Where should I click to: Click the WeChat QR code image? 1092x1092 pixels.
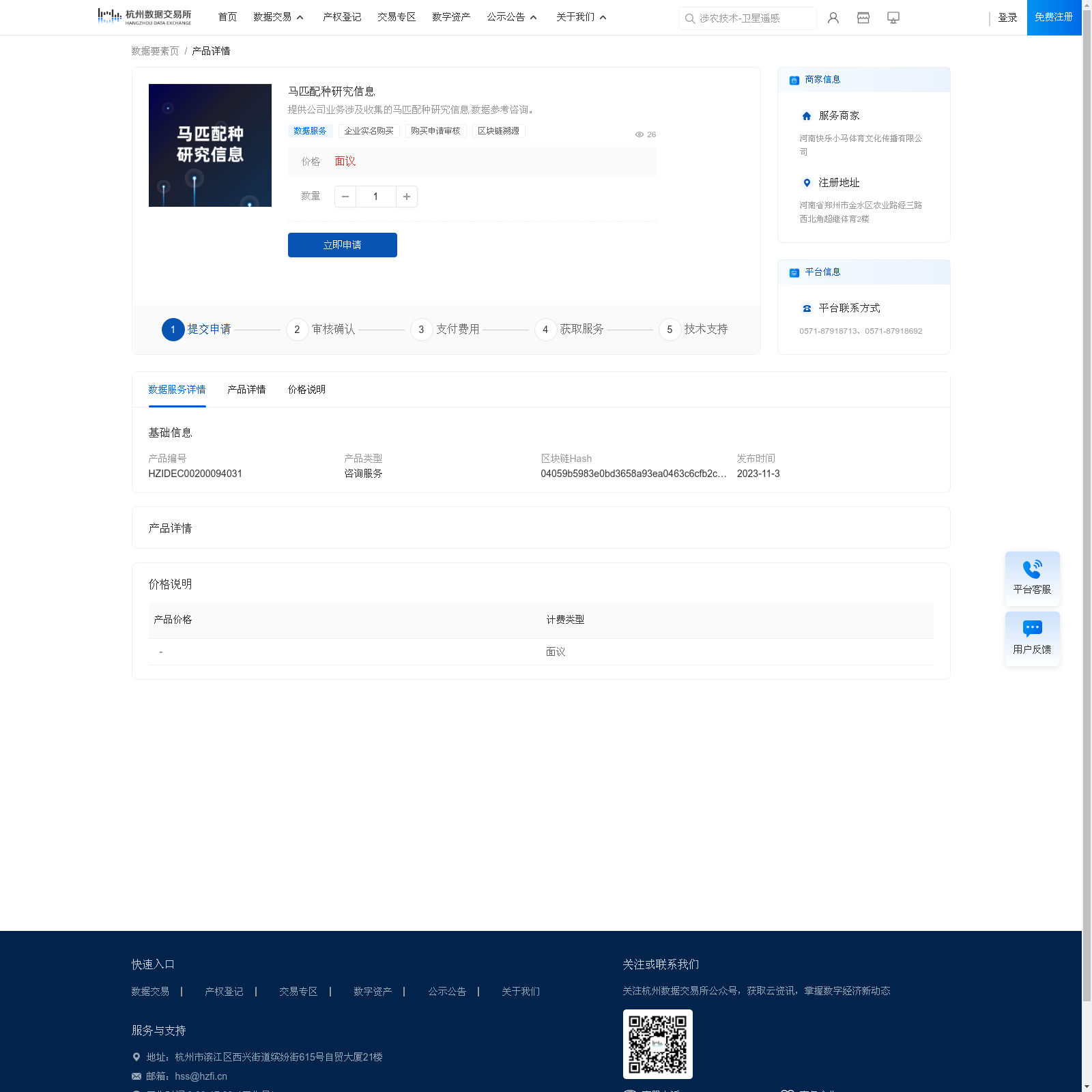pyautogui.click(x=658, y=1044)
